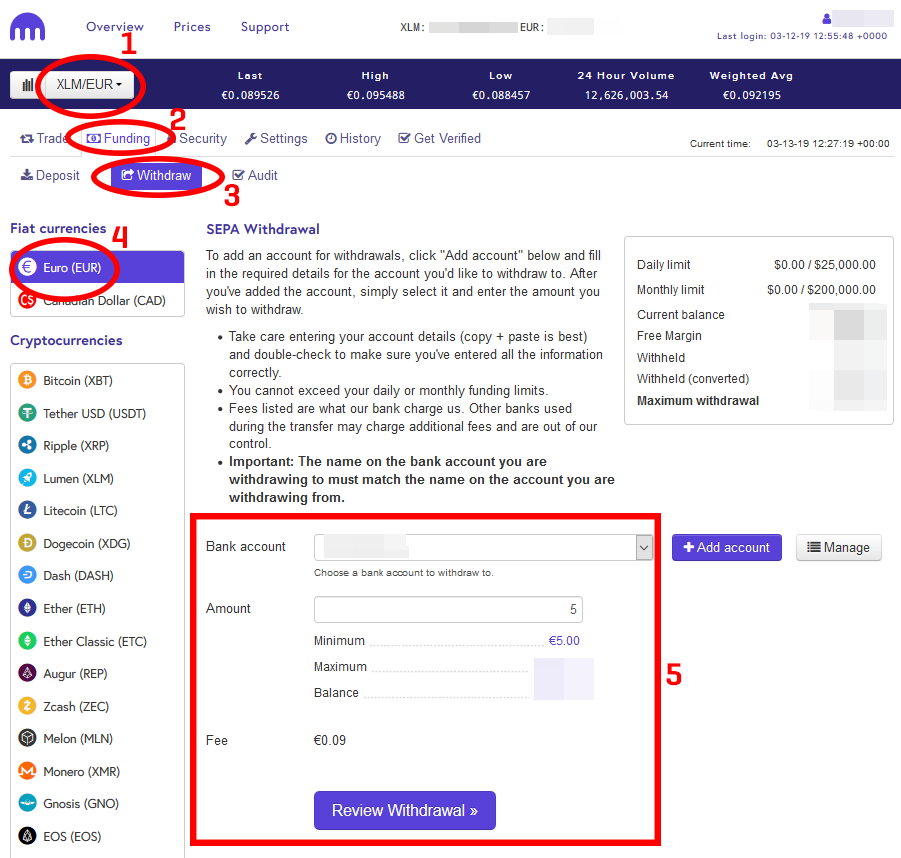The image size is (901, 858).
Task: Open the chart icon button beside XLM/EUR
Action: pyautogui.click(x=28, y=85)
